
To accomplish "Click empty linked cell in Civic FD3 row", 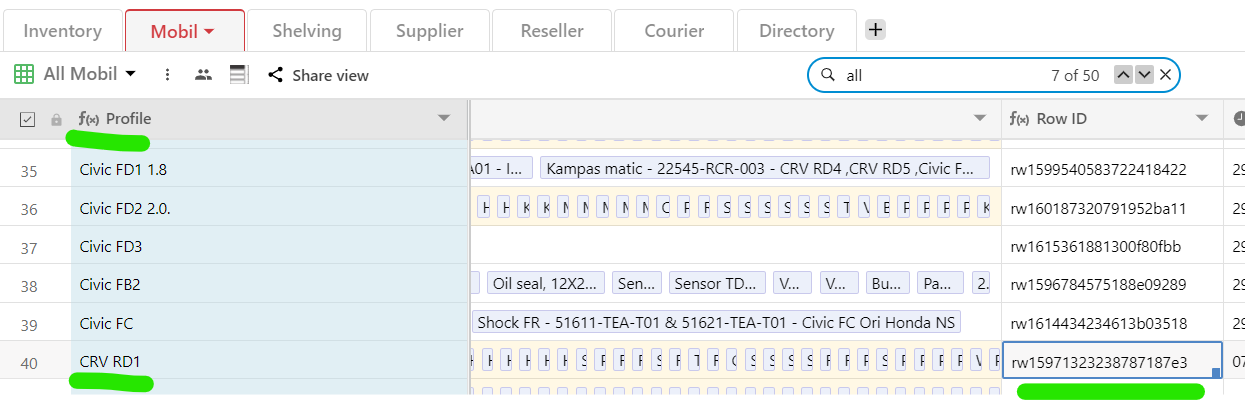I will [736, 246].
